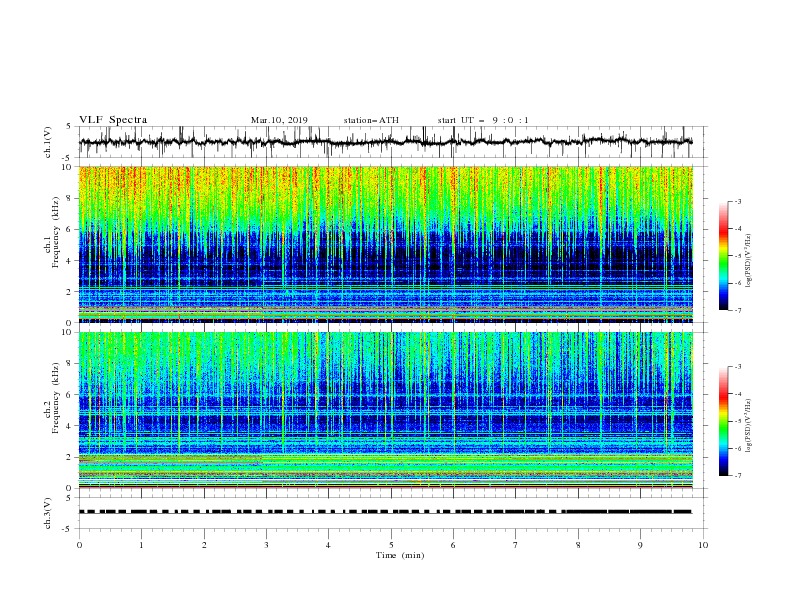Click the ch.2 color scale bar
The width and height of the screenshot is (792, 612).
(724, 421)
